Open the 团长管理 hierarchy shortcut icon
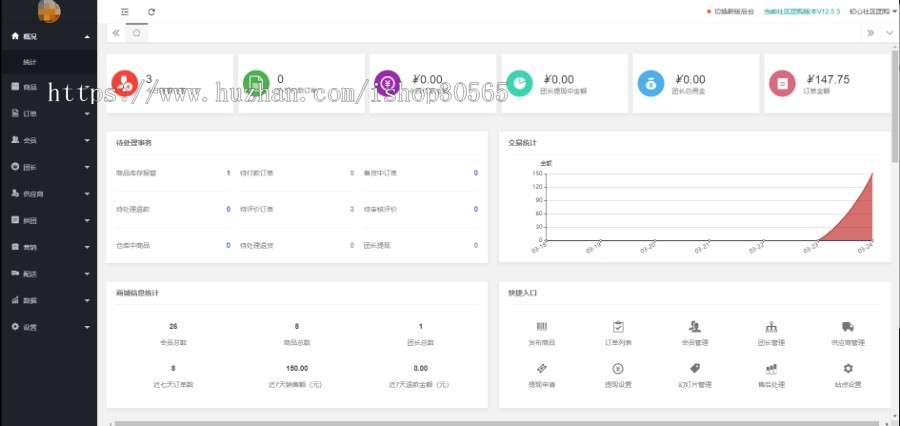 [771, 327]
